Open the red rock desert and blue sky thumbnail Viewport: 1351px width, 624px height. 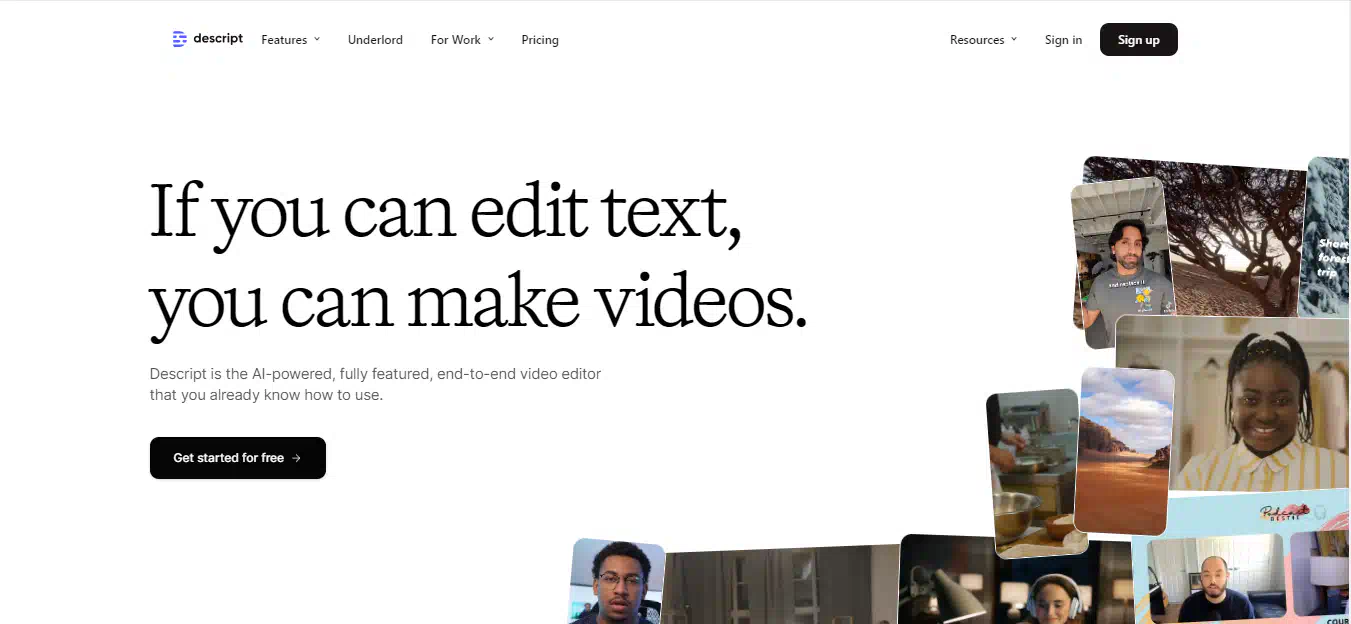[x=1124, y=451]
